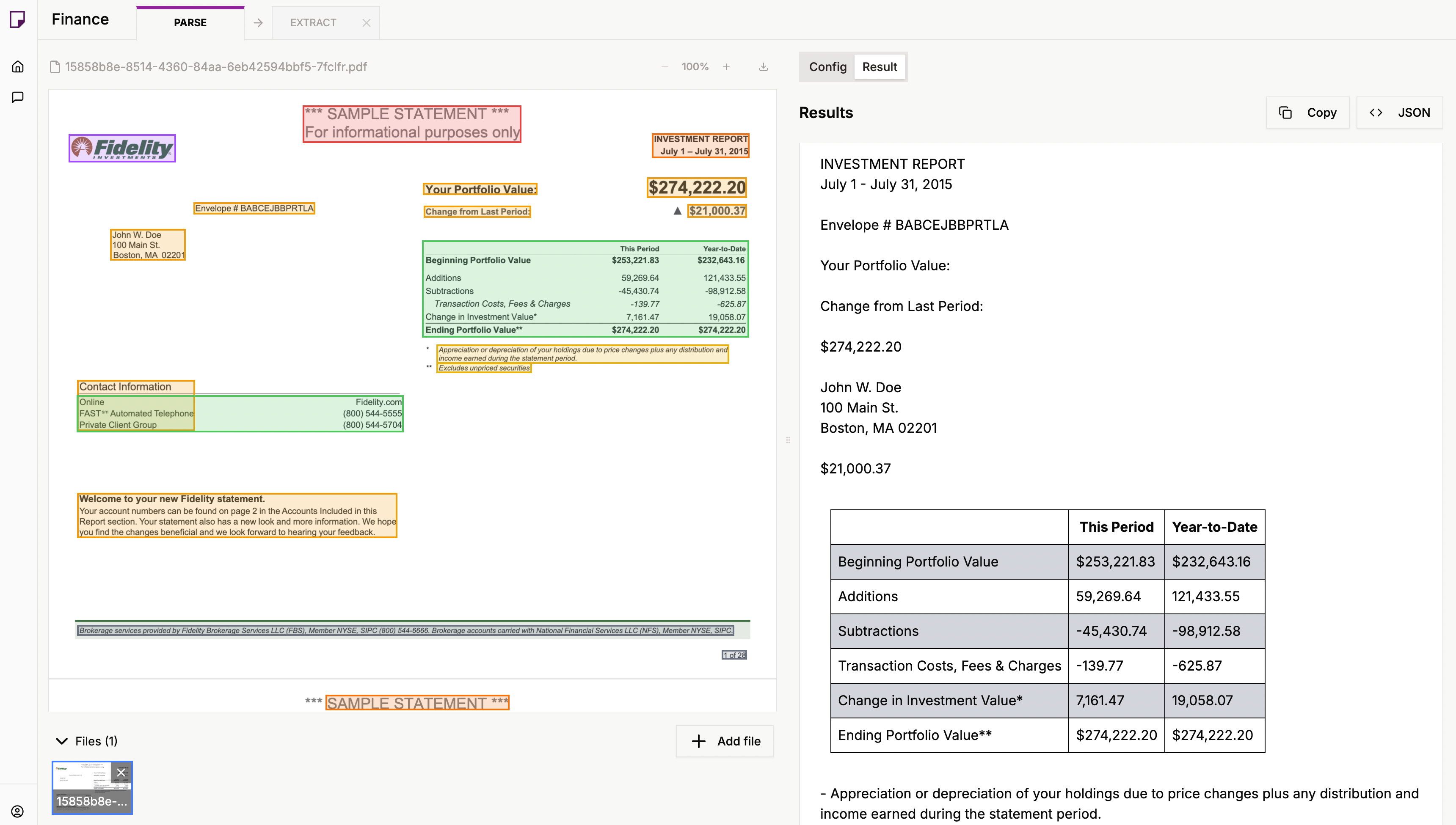Open the user account icon
This screenshot has width=1456, height=825.
[x=18, y=811]
